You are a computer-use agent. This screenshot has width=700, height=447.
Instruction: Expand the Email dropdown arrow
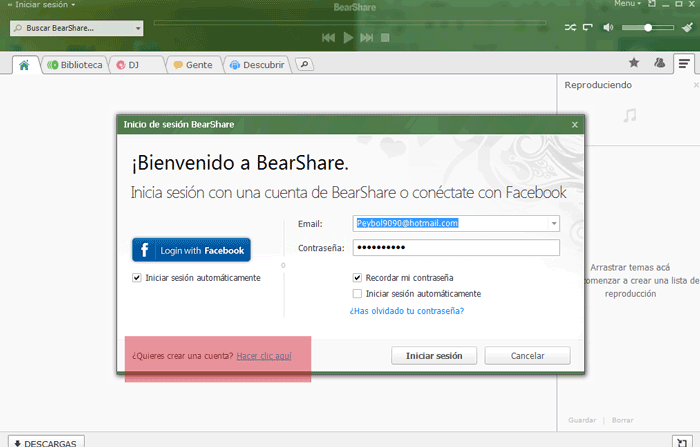[554, 223]
